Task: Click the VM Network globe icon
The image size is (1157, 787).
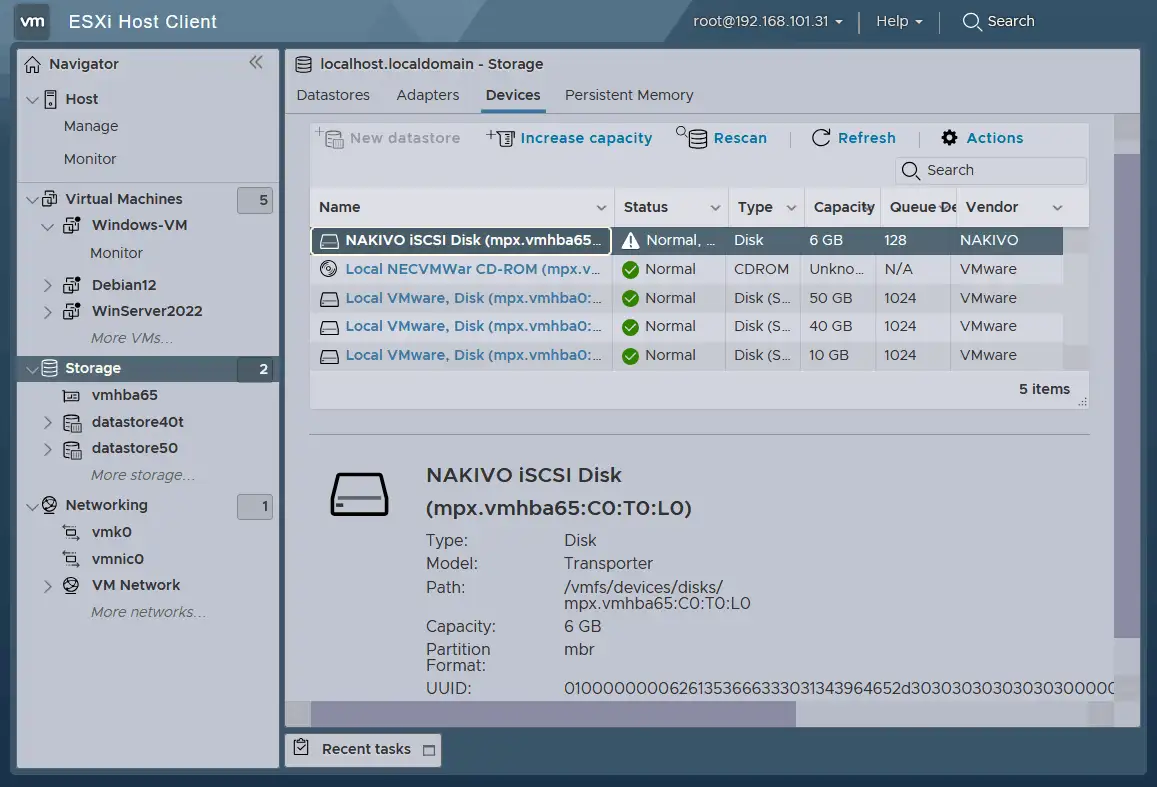Action: [x=71, y=585]
